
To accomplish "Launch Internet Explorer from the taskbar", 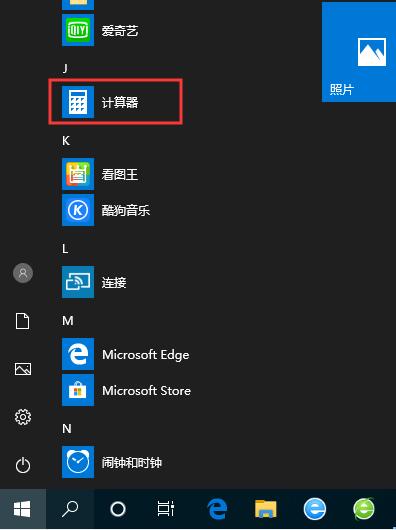I will (x=315, y=509).
